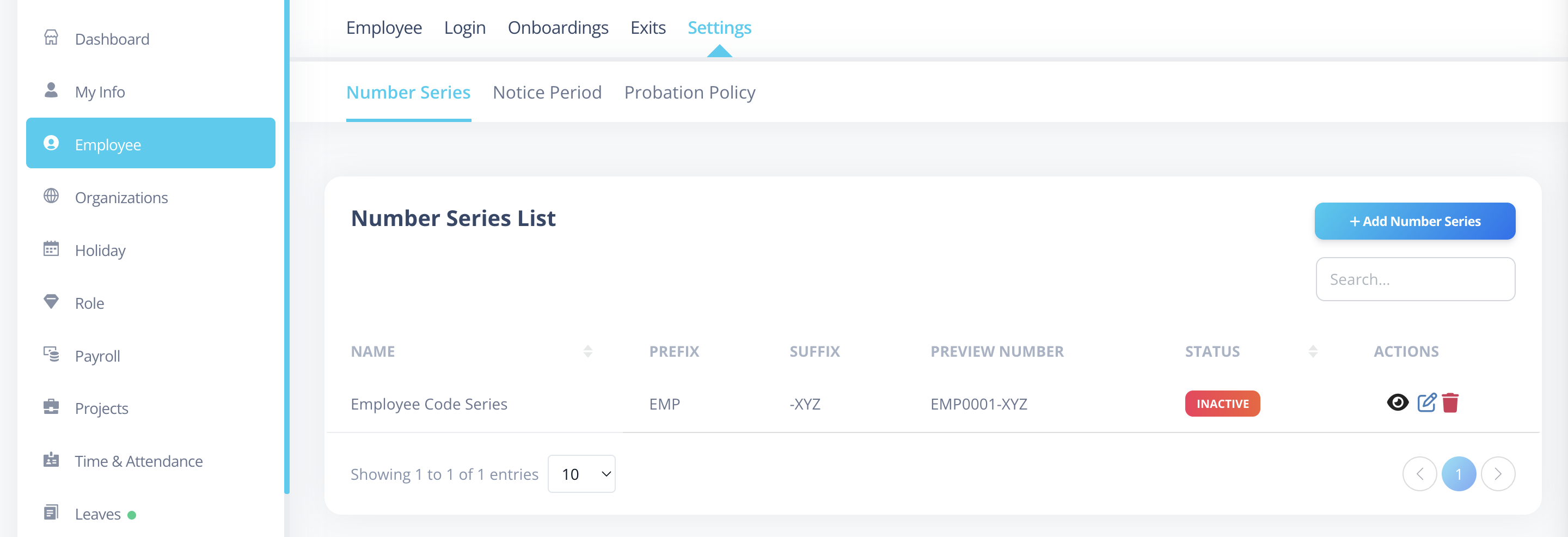1568x537 pixels.
Task: Click the Projects briefcase icon
Action: 51,407
